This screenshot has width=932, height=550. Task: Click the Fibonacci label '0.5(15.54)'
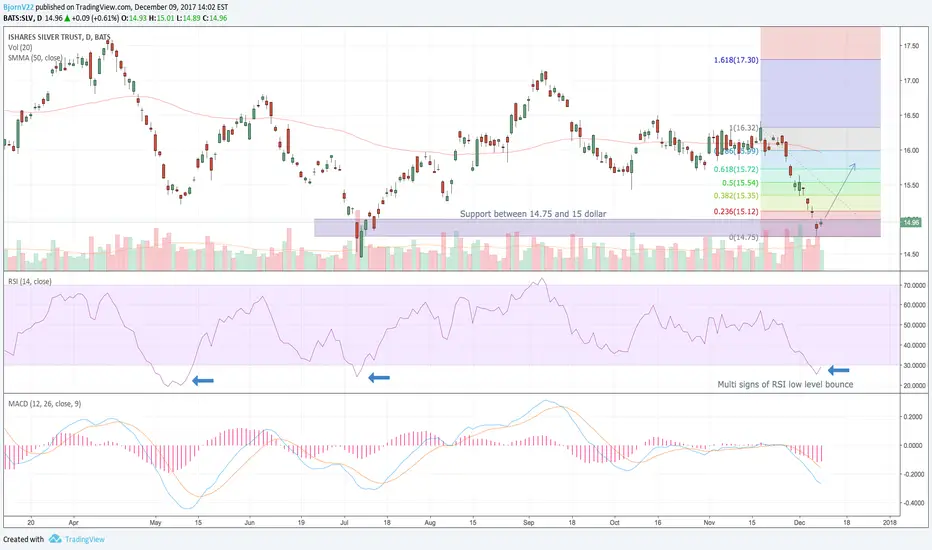pos(740,183)
